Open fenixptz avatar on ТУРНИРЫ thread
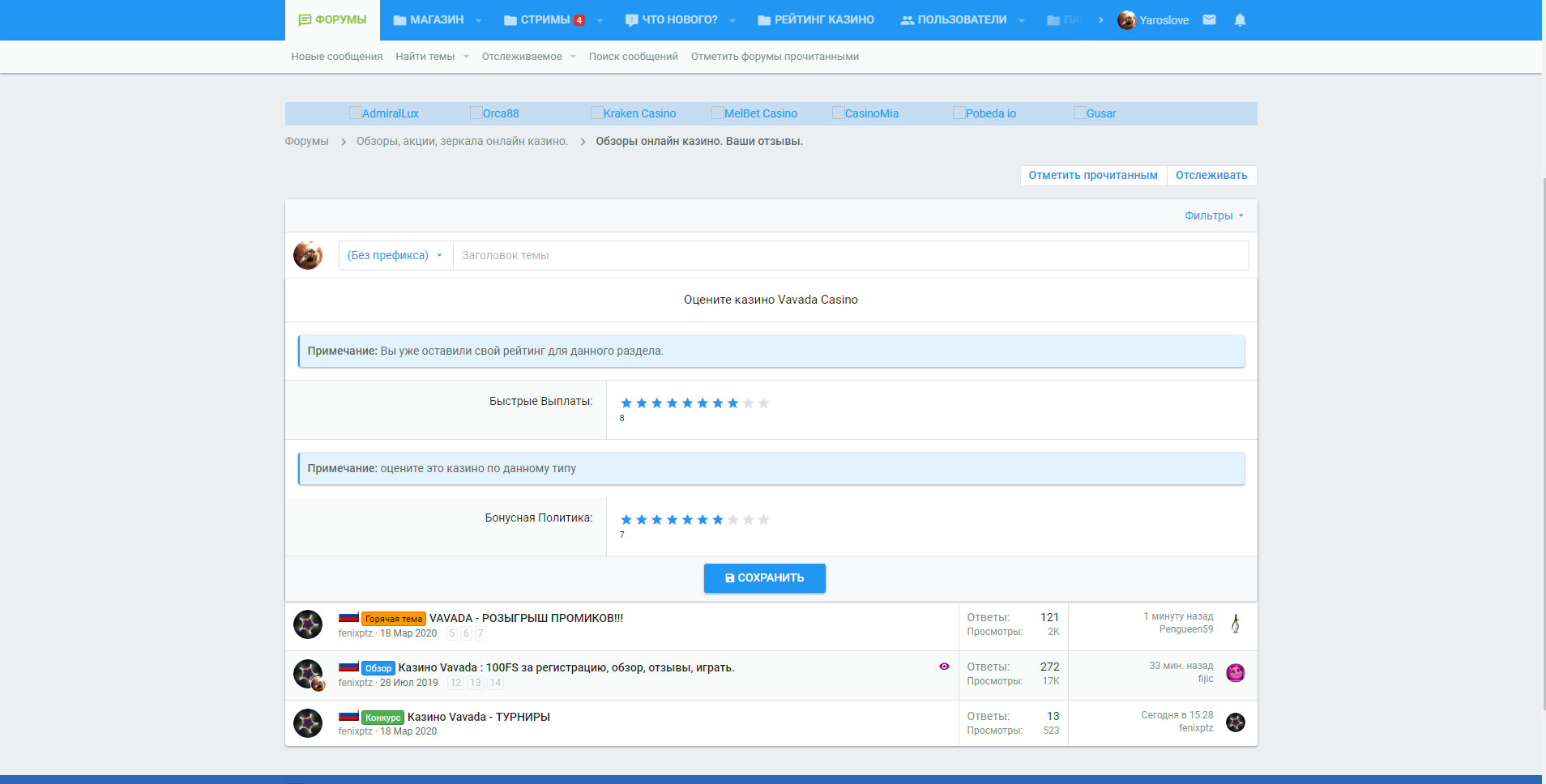The image size is (1546, 784). click(308, 723)
